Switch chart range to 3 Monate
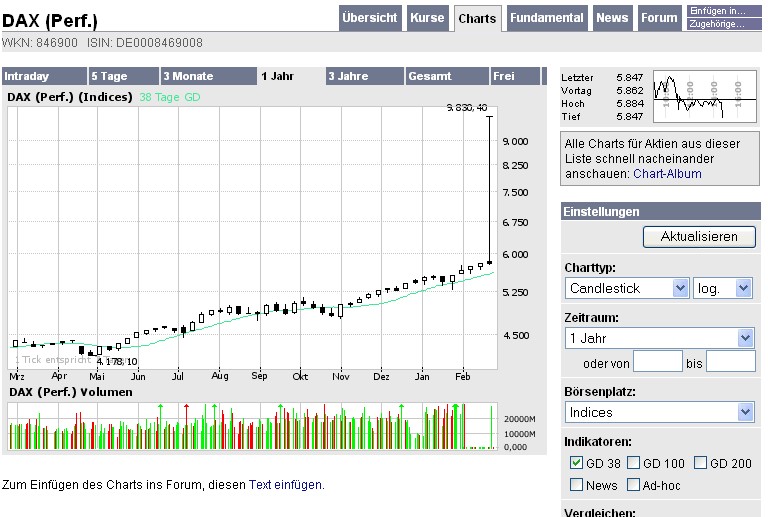 208,76
